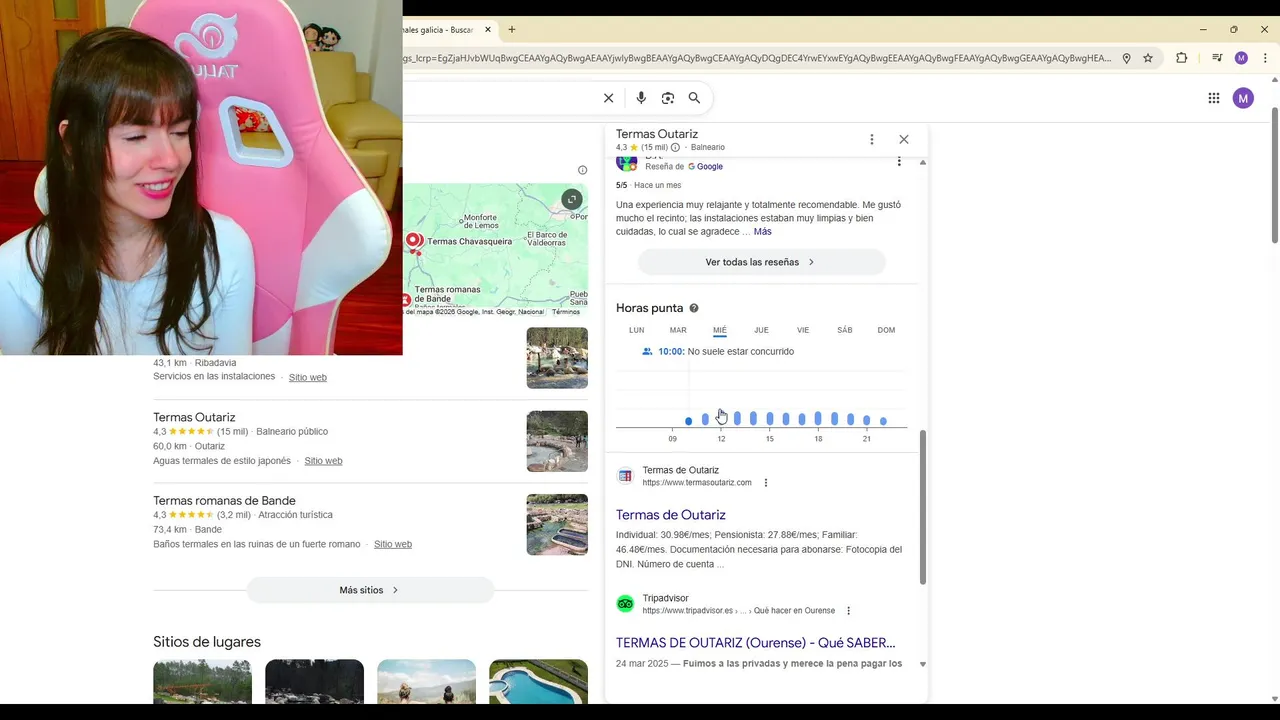The image size is (1280, 720).
Task: Select the SÁB day tab
Action: (845, 330)
